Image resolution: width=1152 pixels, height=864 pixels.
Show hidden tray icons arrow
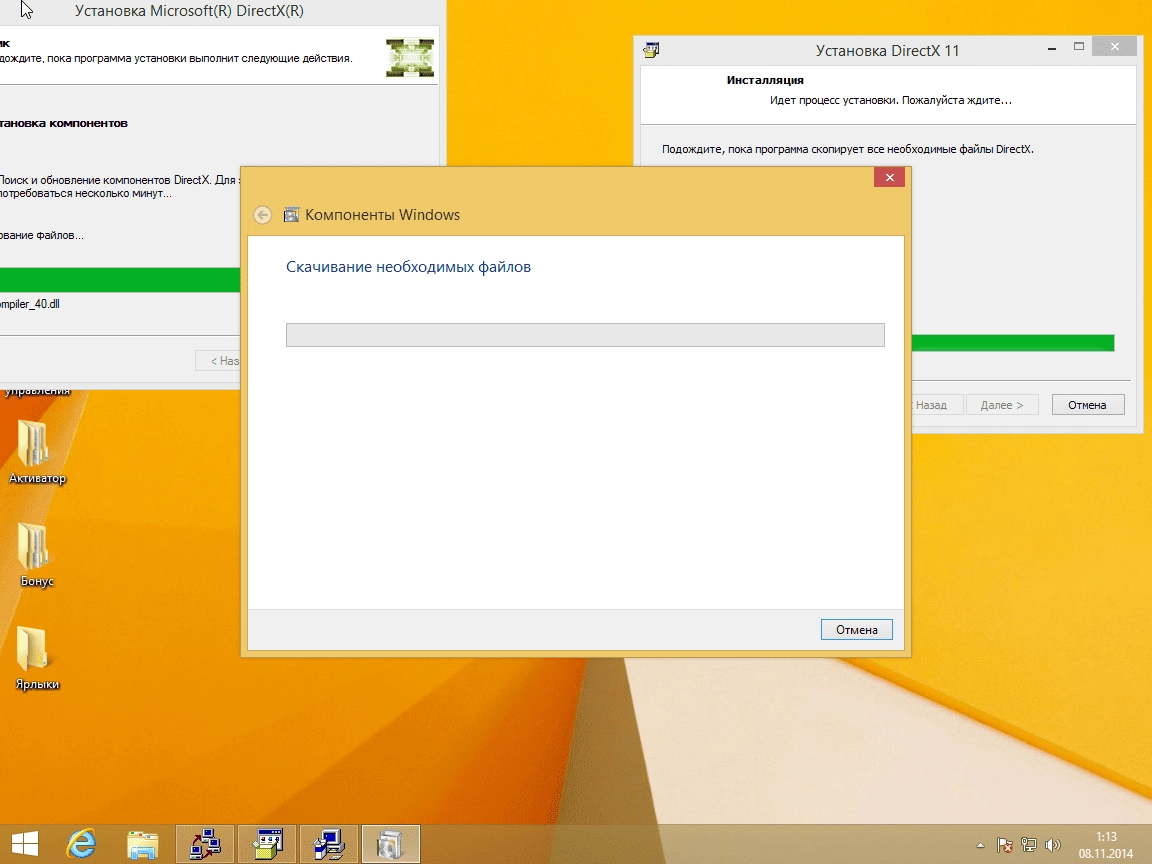980,845
